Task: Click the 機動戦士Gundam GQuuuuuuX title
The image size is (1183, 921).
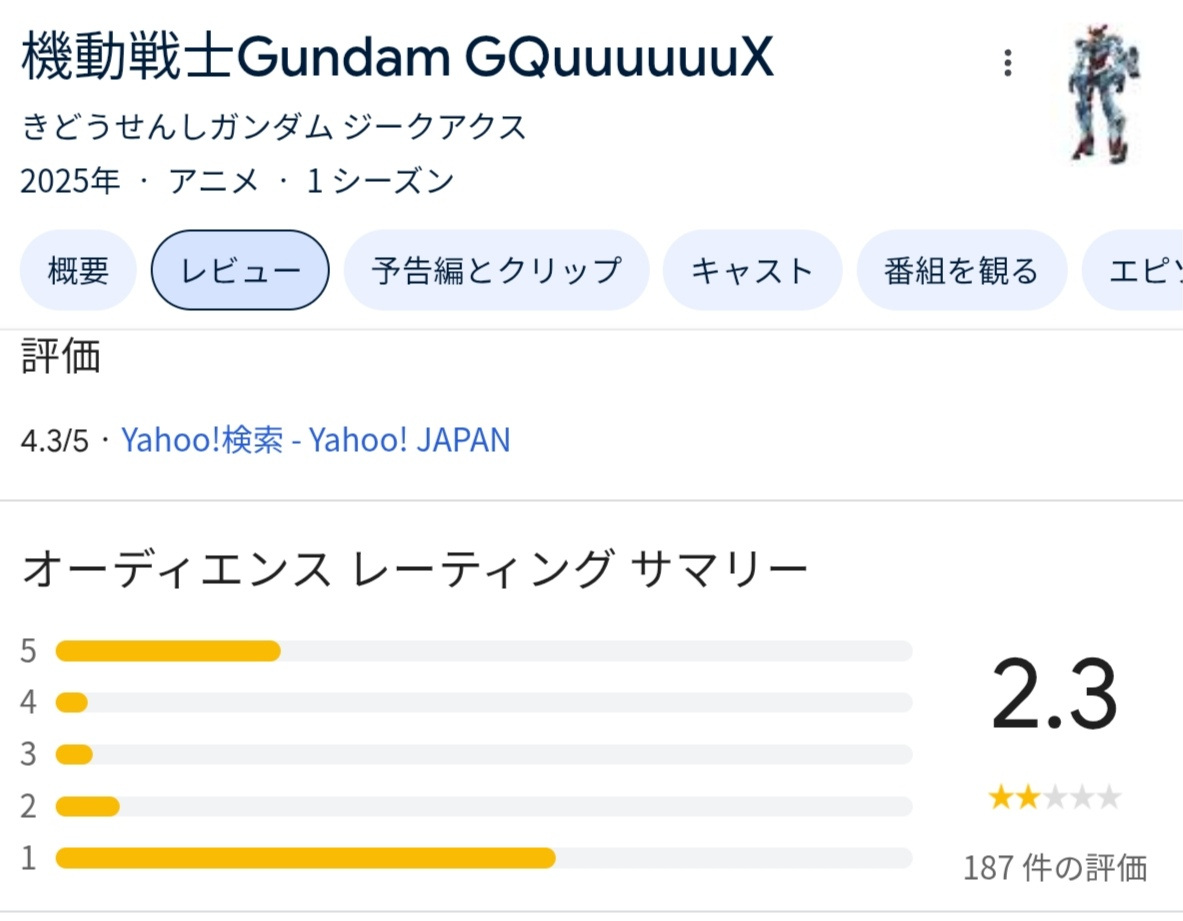Action: point(398,57)
